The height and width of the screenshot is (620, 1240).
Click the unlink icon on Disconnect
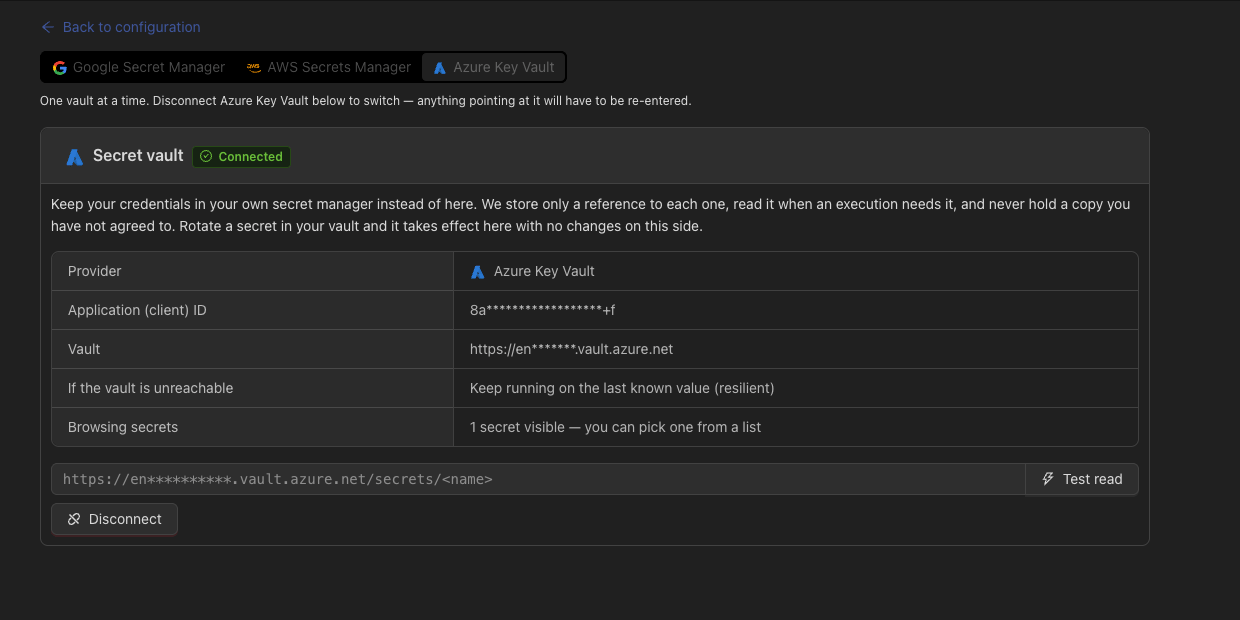click(x=74, y=519)
